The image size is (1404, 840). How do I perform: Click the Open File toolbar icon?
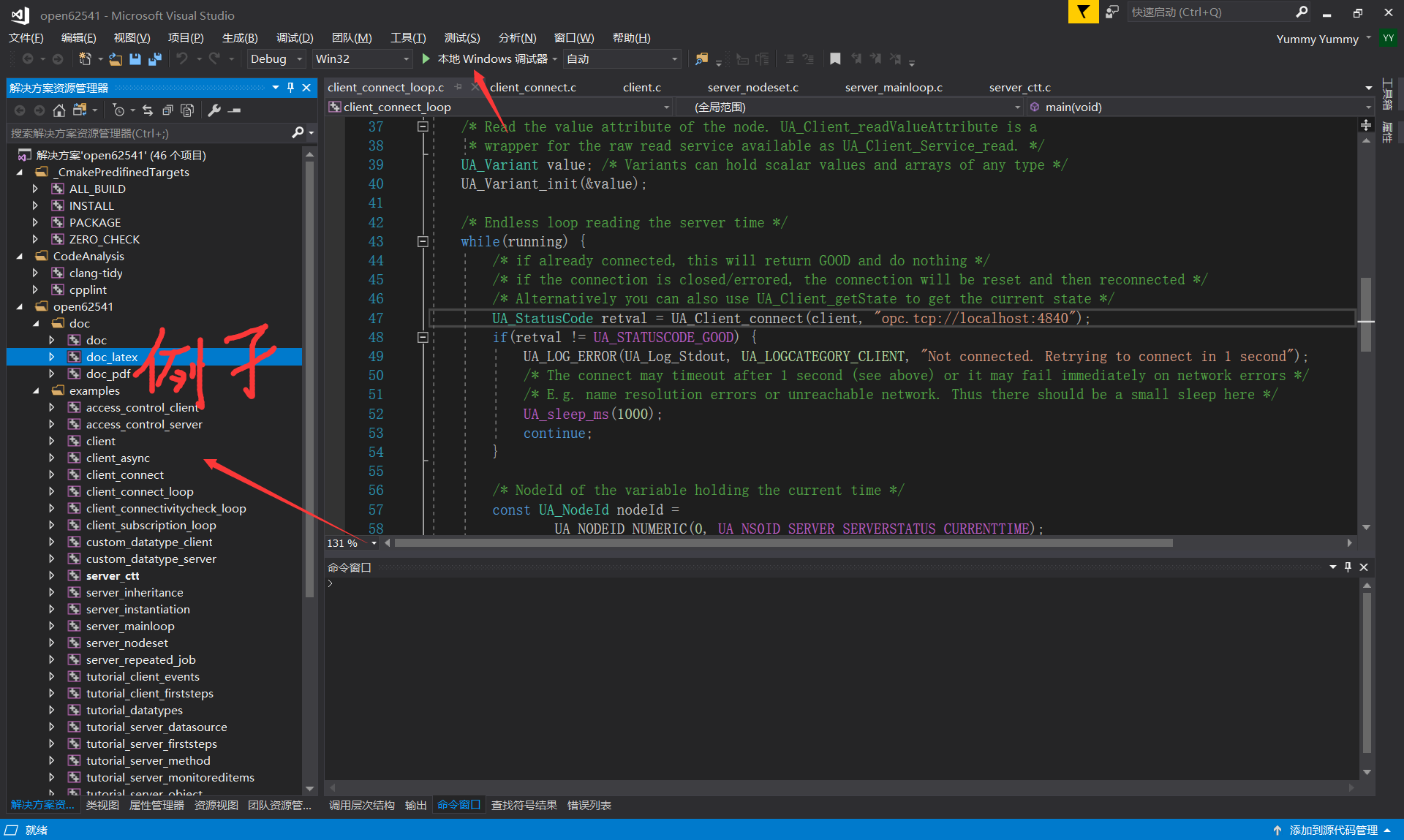tap(116, 59)
